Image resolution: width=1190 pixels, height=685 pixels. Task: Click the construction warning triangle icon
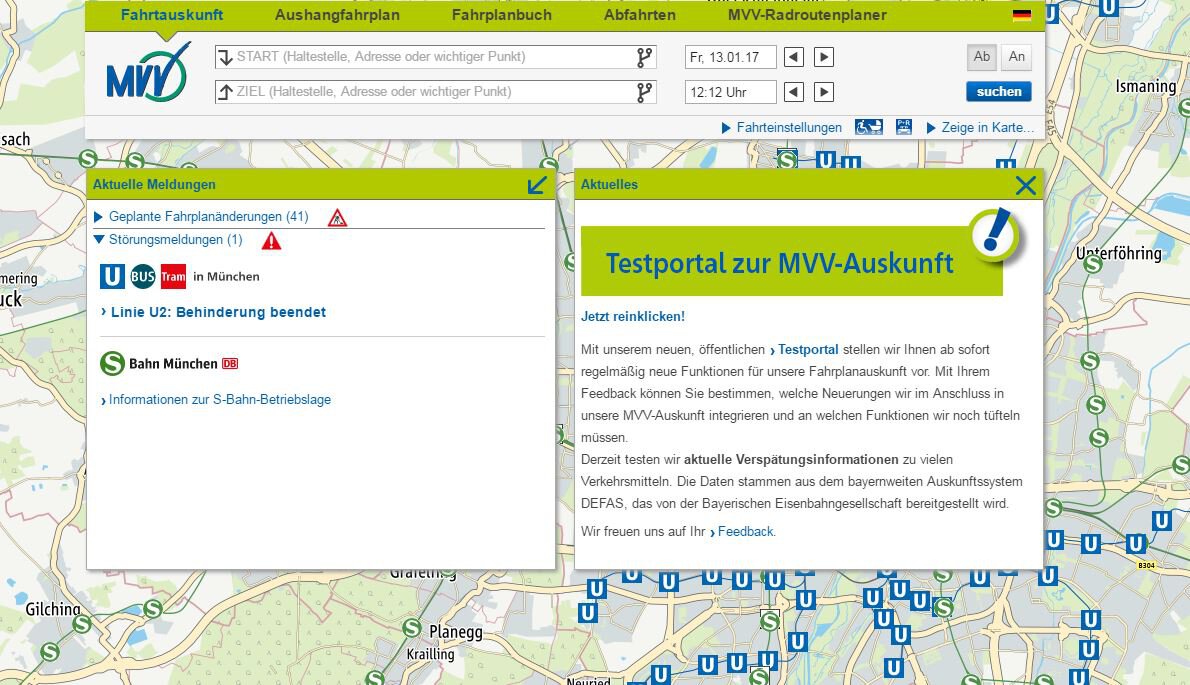coord(337,218)
